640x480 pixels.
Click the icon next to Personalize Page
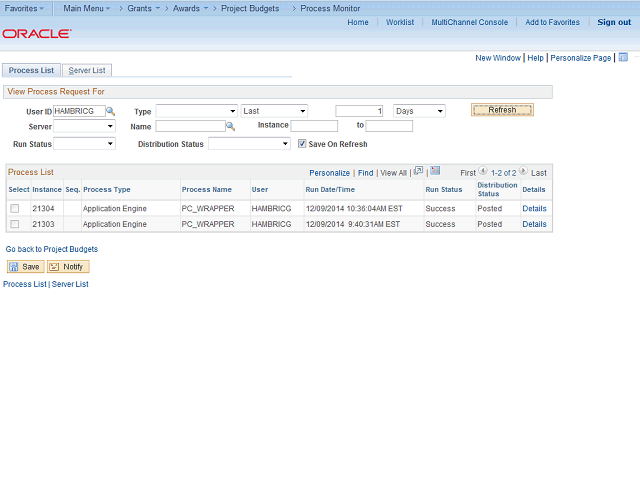point(623,58)
